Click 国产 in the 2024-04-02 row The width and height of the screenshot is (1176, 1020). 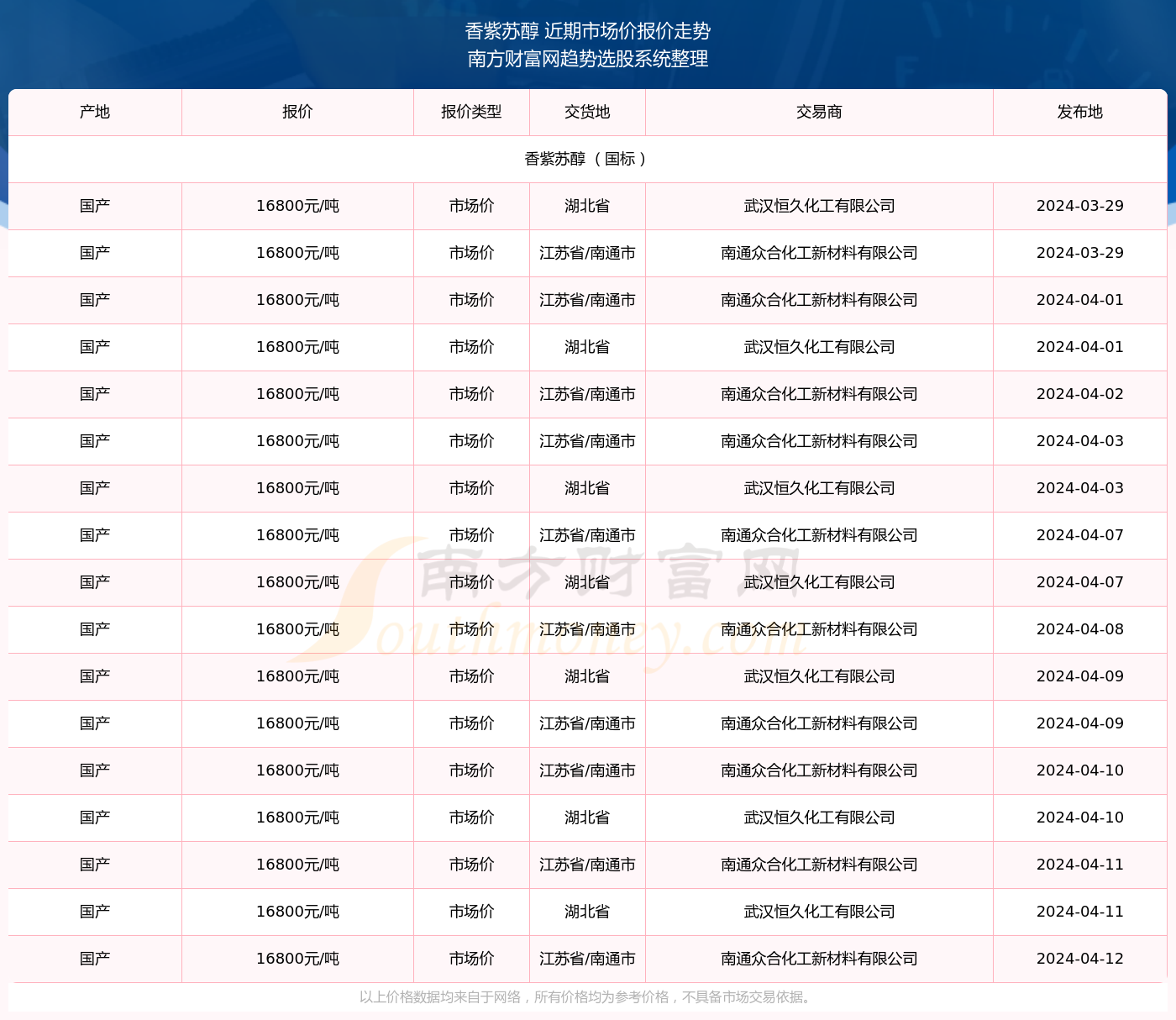tap(95, 394)
